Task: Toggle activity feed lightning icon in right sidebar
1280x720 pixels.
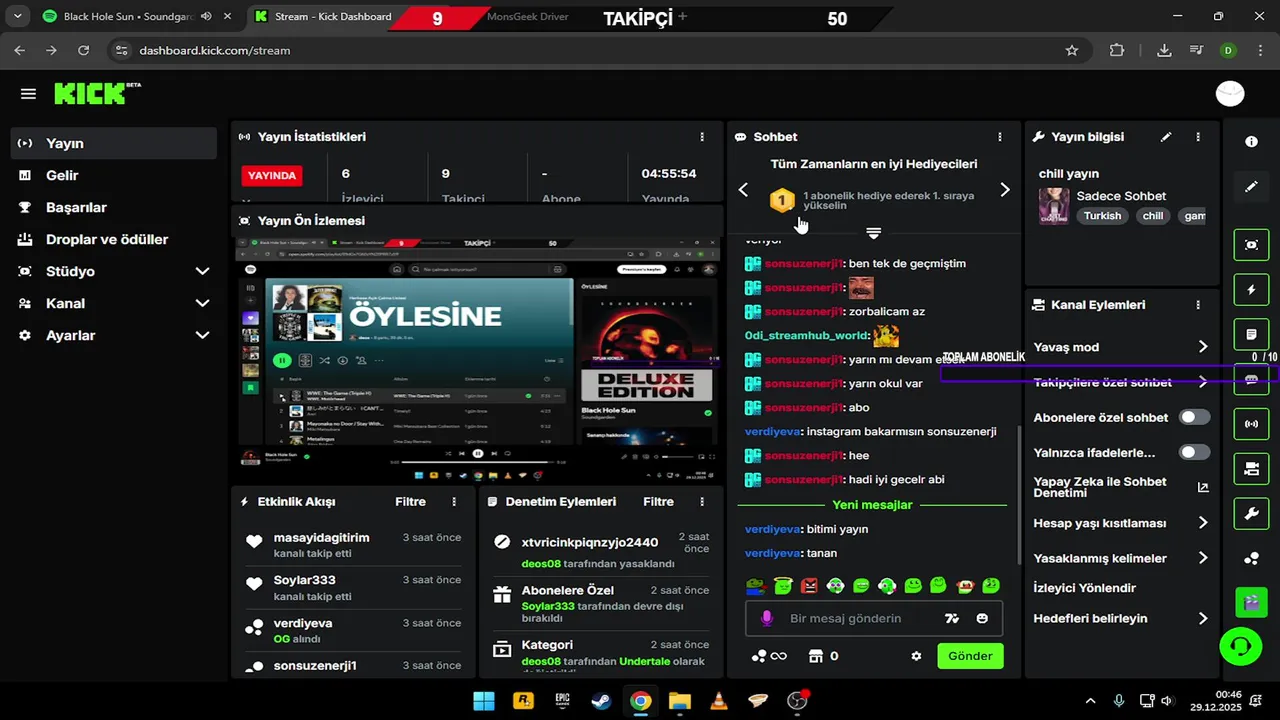Action: coord(1251,290)
